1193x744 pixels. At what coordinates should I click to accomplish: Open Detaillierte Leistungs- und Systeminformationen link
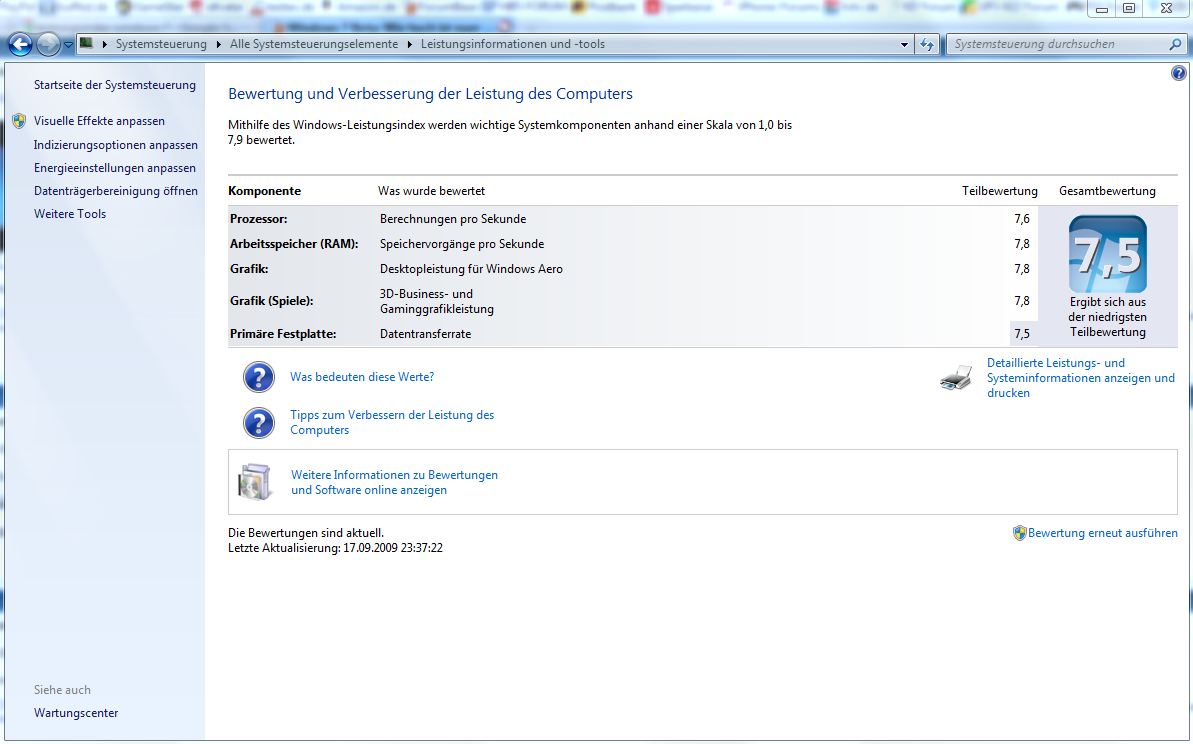coord(1080,378)
